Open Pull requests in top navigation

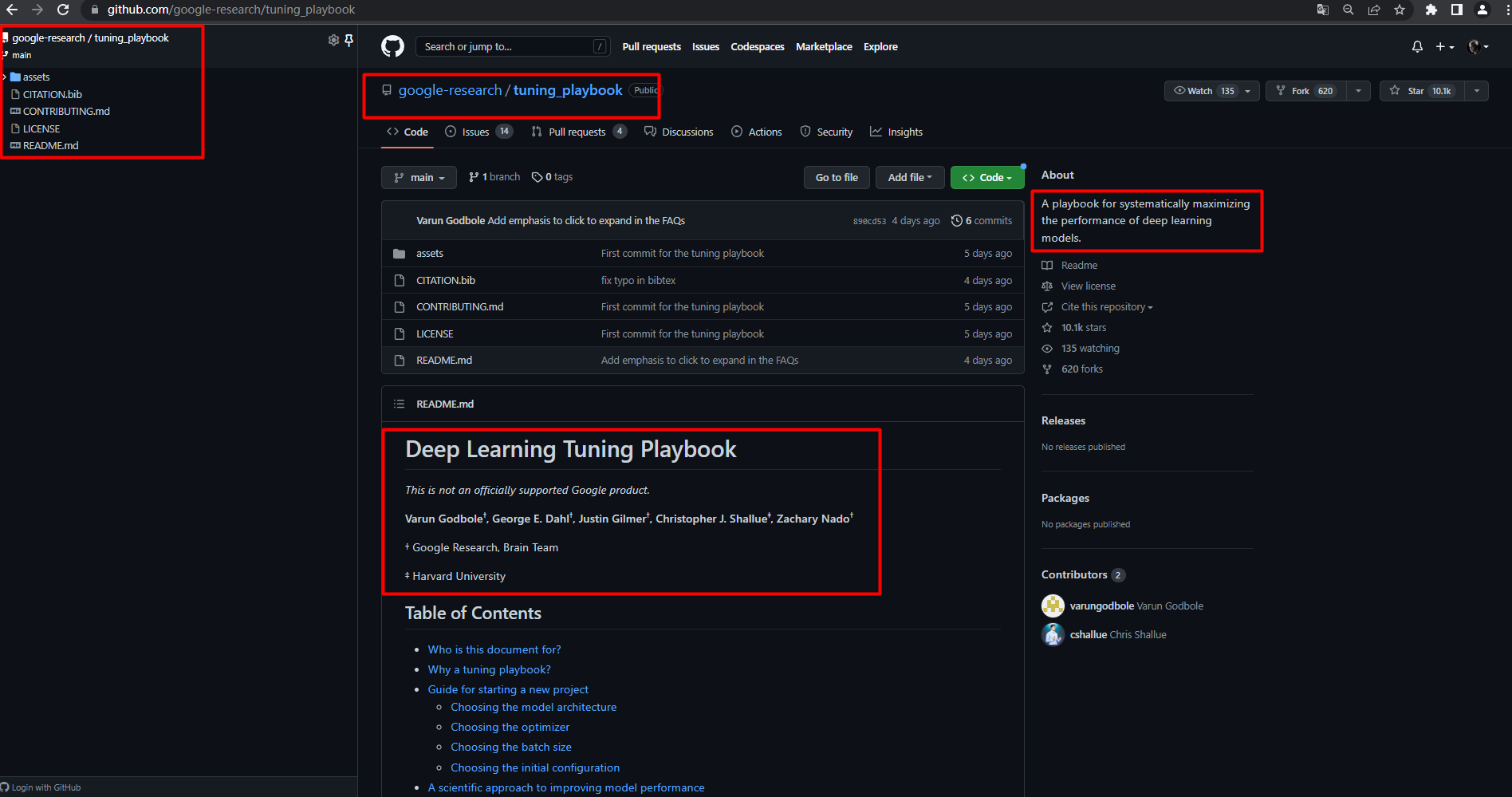[652, 46]
